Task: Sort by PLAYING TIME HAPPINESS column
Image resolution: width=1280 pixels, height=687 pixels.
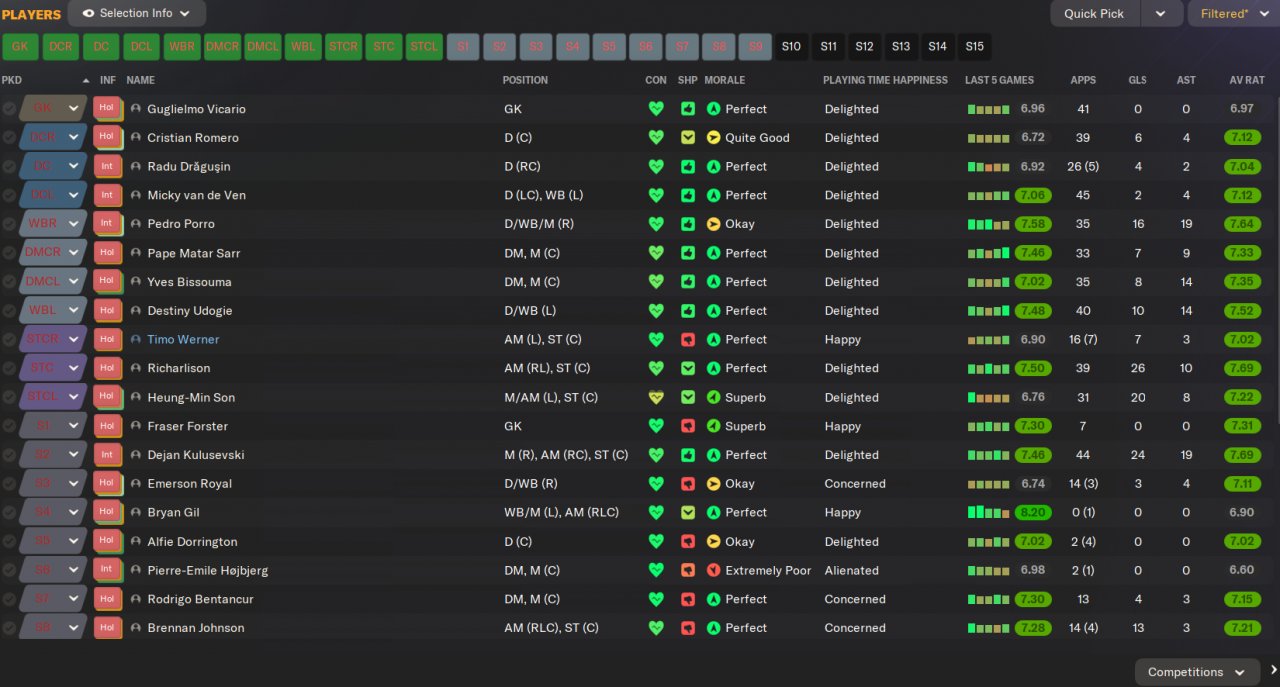Action: (x=885, y=80)
